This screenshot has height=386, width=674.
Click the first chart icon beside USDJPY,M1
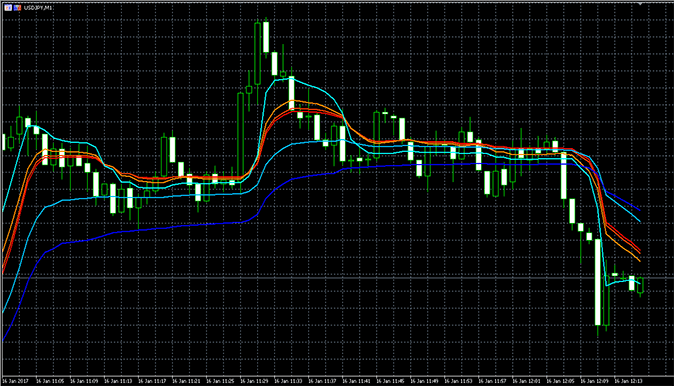pyautogui.click(x=8, y=7)
